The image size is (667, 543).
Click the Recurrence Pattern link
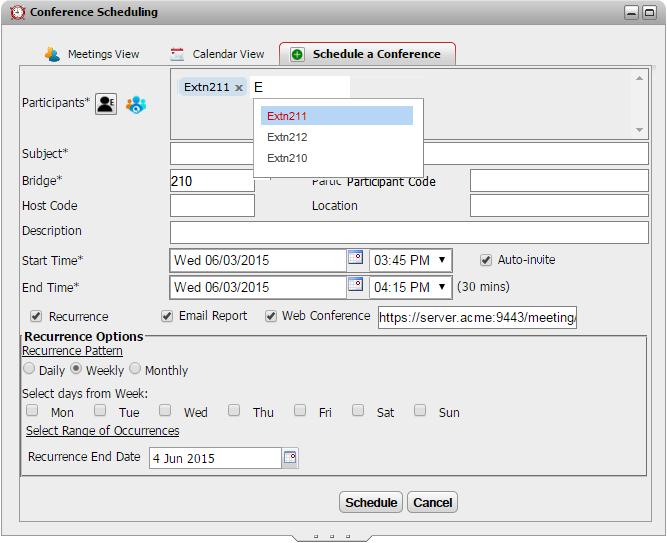point(72,351)
